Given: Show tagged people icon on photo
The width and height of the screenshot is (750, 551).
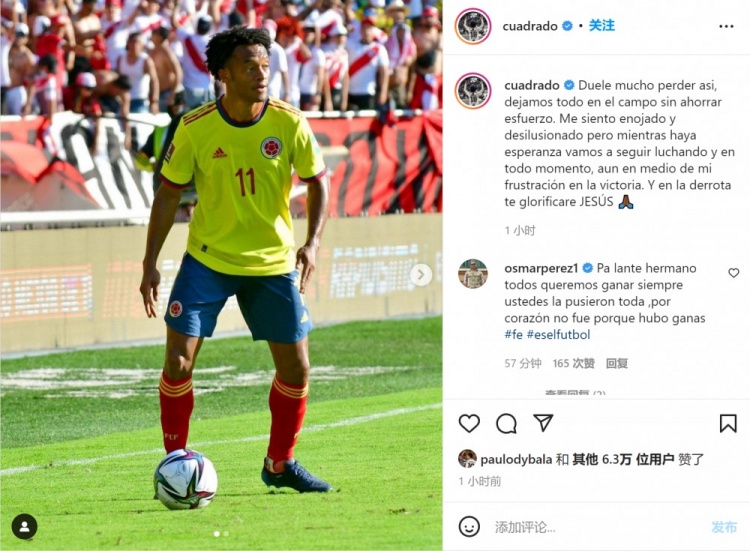Looking at the screenshot, I should pyautogui.click(x=24, y=527).
